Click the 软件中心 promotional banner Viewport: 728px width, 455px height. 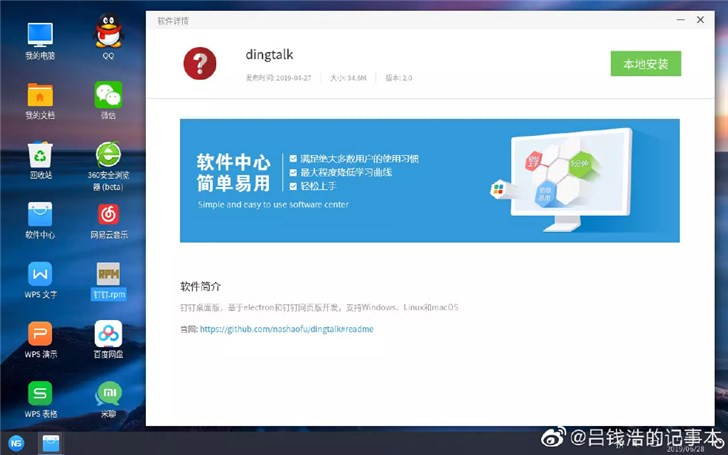click(x=429, y=180)
